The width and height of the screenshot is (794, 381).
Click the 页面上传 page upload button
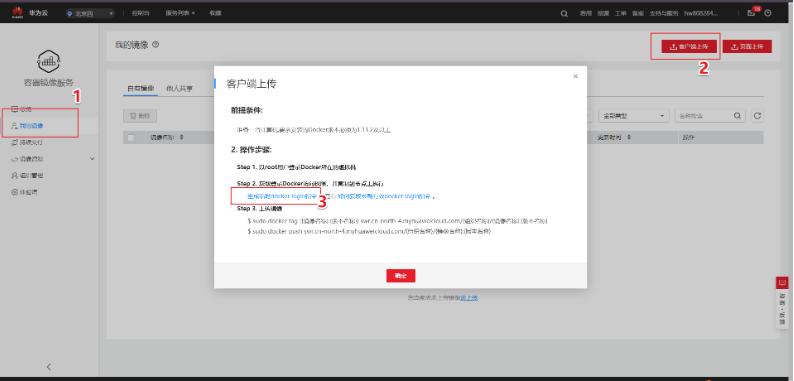[747, 47]
